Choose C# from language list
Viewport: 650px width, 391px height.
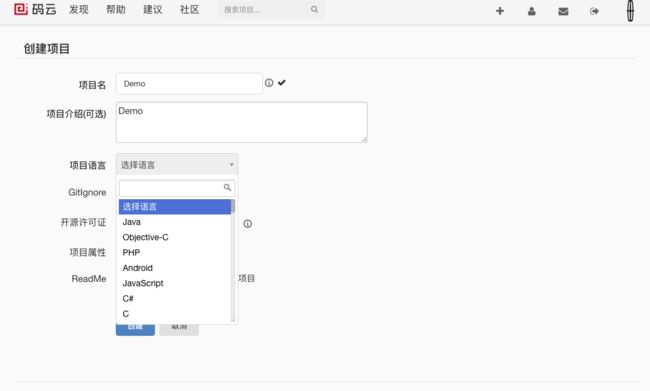(175, 299)
